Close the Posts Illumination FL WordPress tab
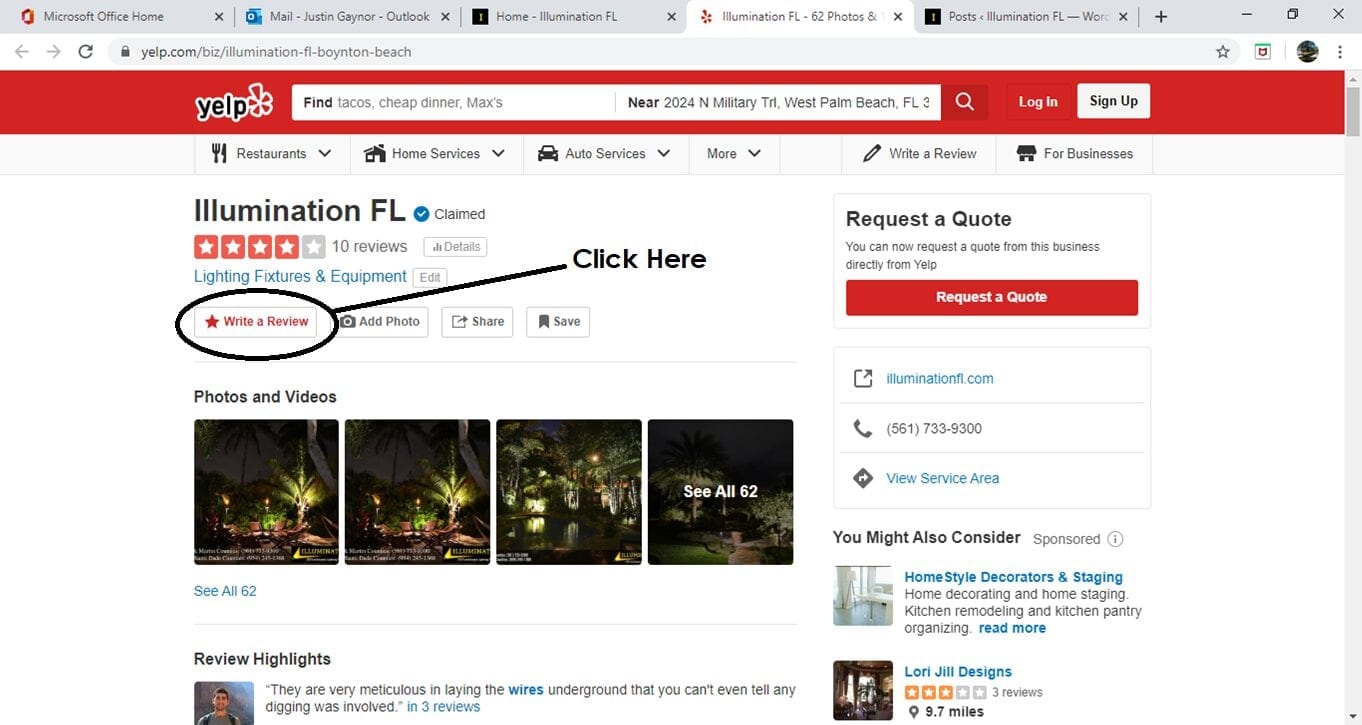The height and width of the screenshot is (725, 1362). [x=1125, y=17]
